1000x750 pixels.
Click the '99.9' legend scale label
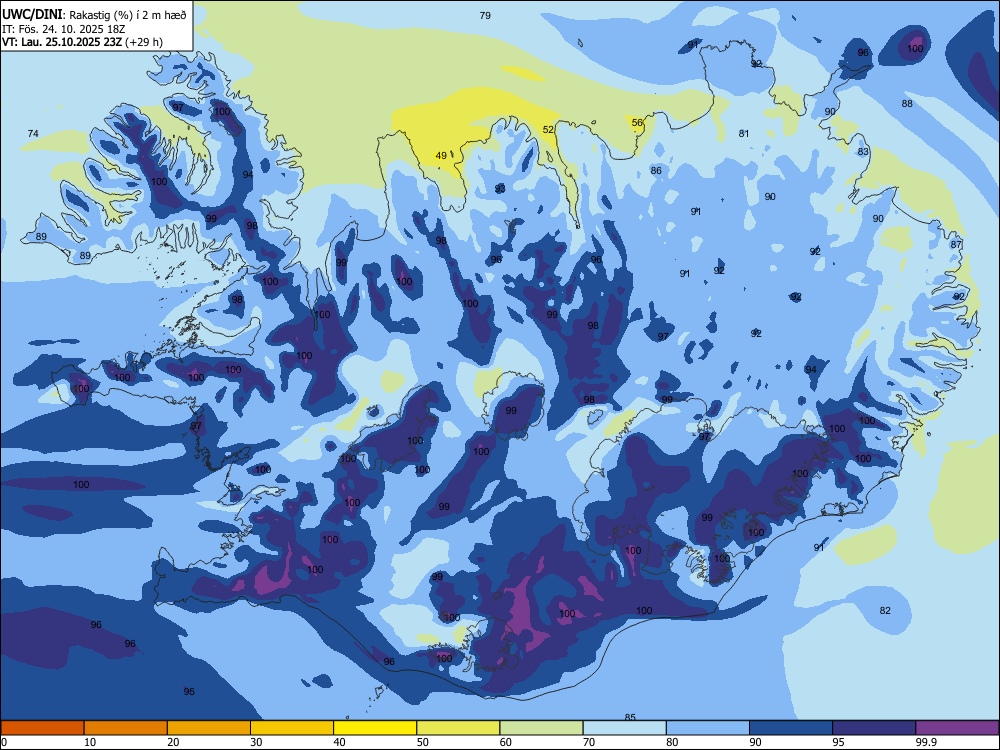point(926,742)
